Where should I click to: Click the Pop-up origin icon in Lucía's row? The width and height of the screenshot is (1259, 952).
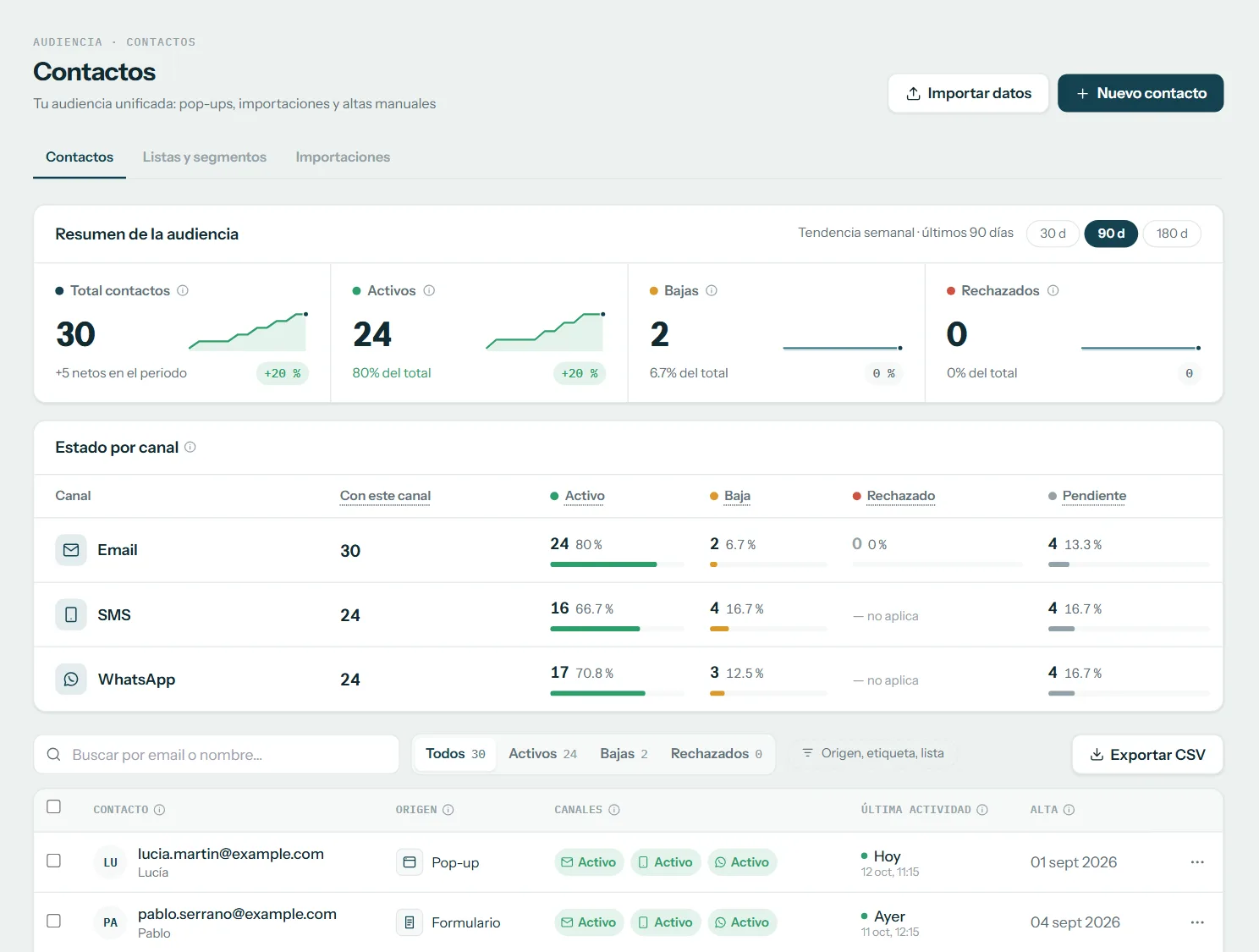click(x=410, y=862)
